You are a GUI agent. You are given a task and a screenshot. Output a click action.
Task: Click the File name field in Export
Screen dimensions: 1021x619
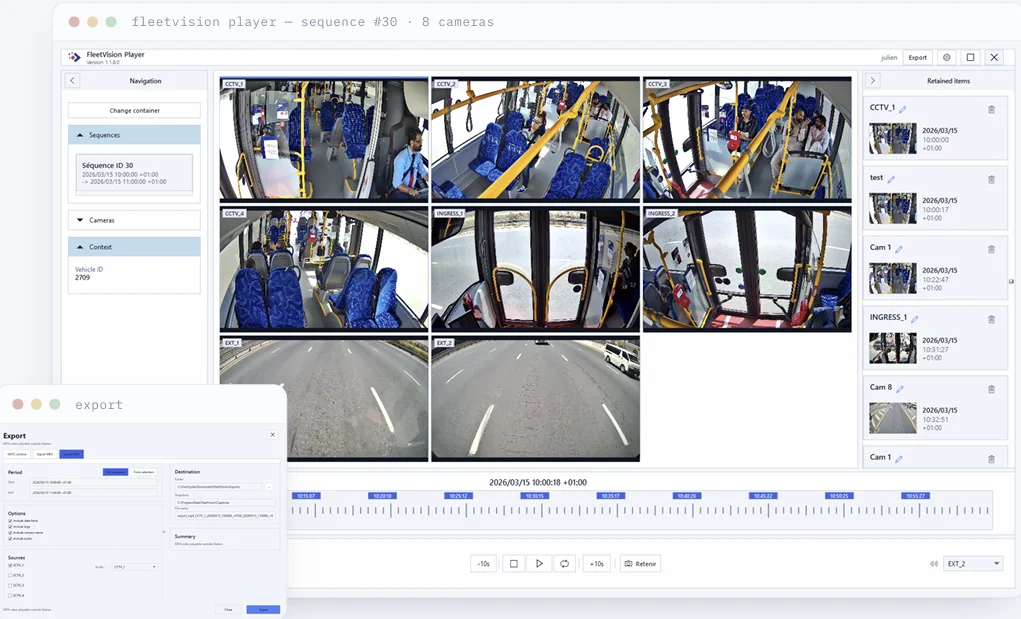click(225, 516)
